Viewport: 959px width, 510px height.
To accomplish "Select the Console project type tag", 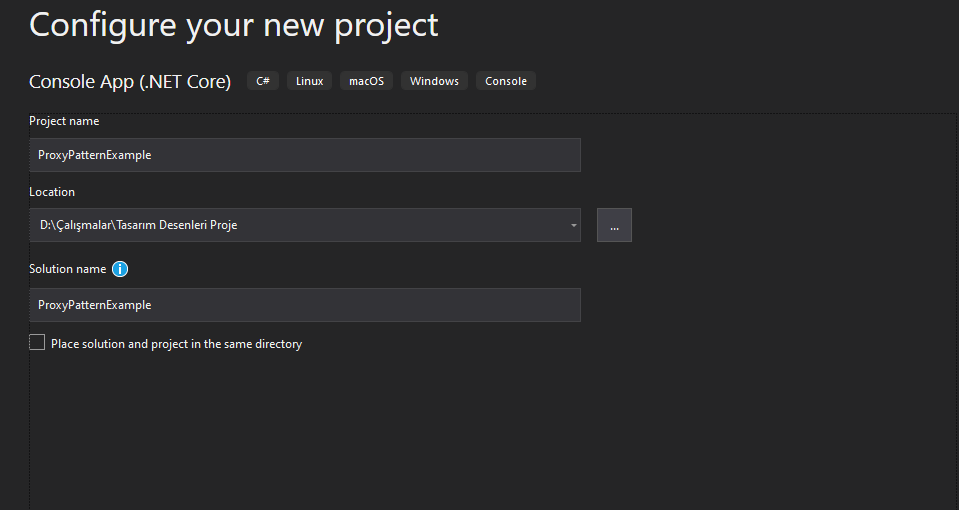I will pos(506,81).
